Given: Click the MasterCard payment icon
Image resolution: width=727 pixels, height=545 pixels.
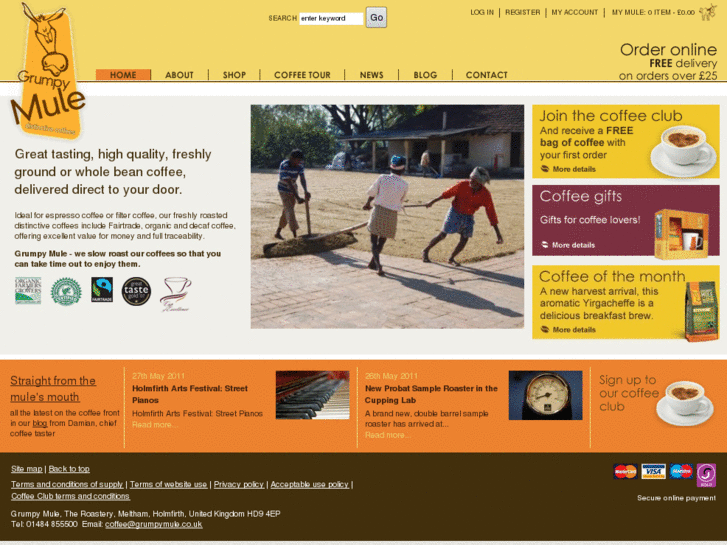Looking at the screenshot, I should click(625, 472).
